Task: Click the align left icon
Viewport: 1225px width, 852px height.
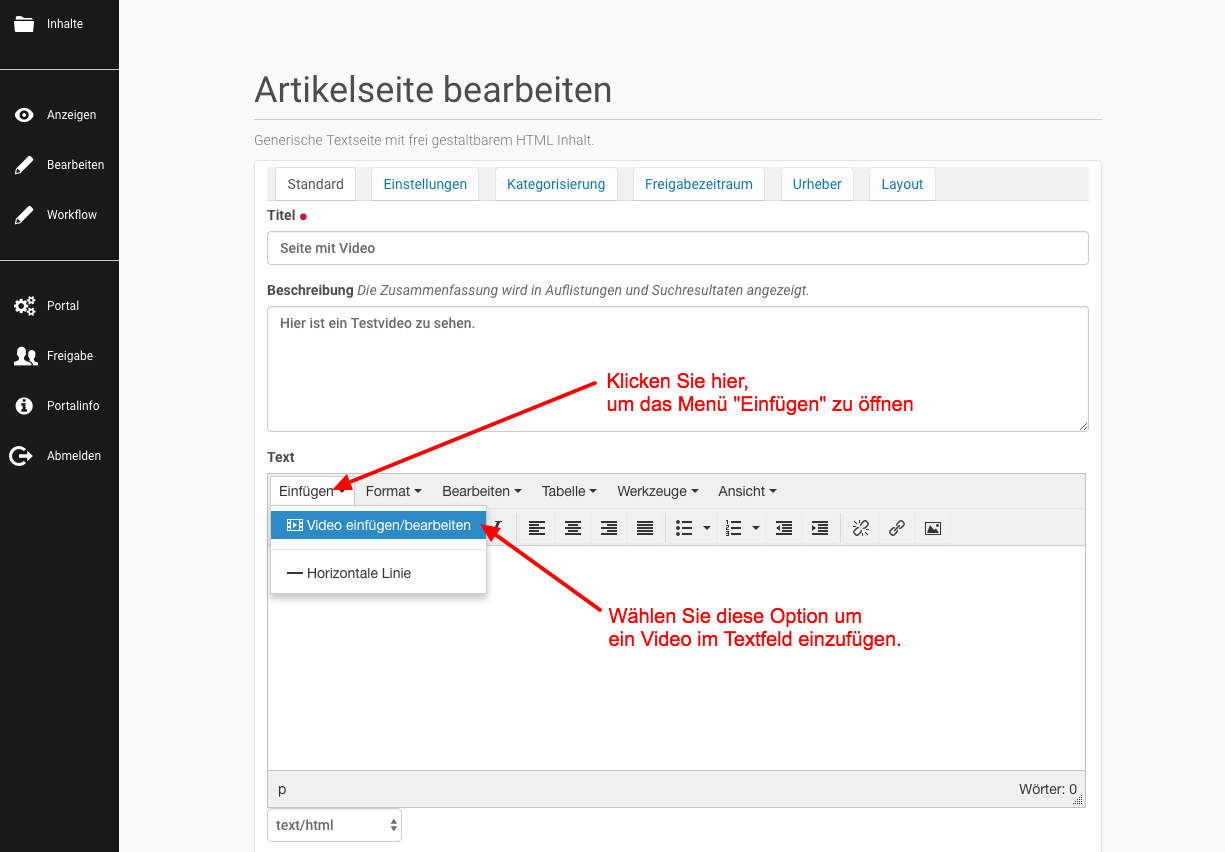Action: [537, 528]
